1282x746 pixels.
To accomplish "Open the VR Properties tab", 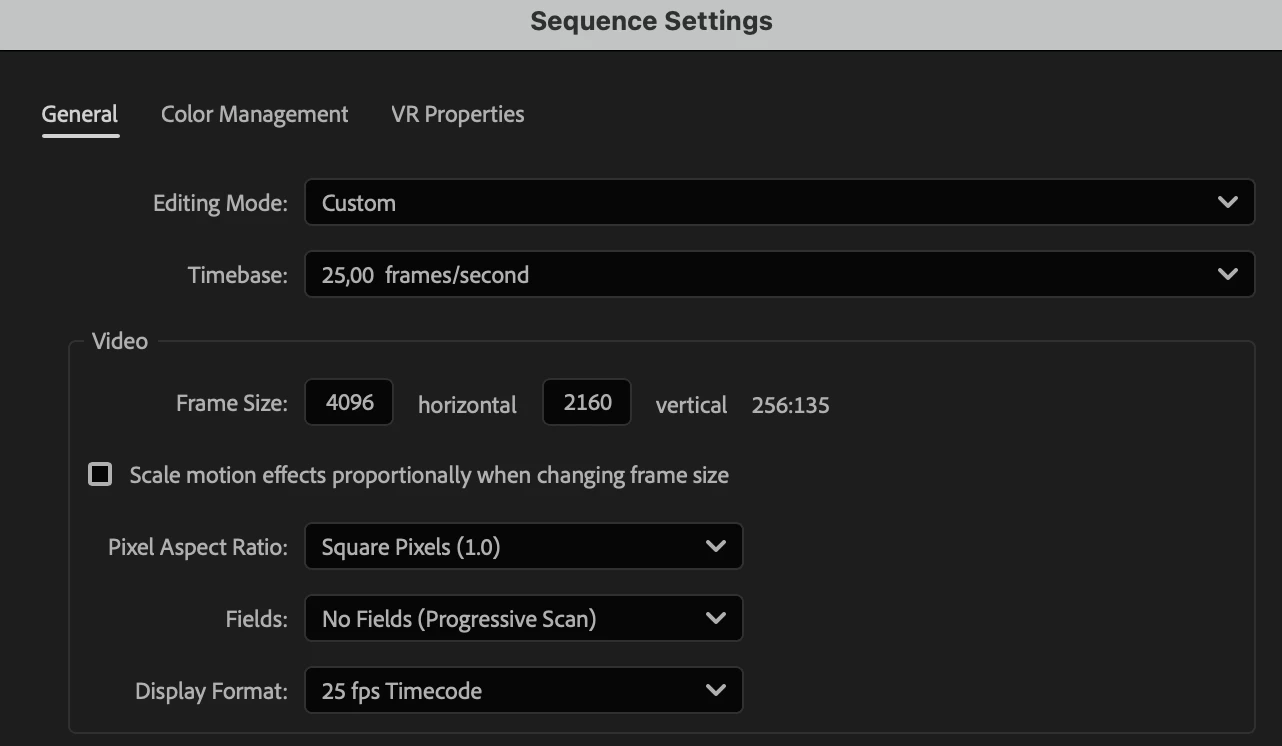I will [x=457, y=115].
